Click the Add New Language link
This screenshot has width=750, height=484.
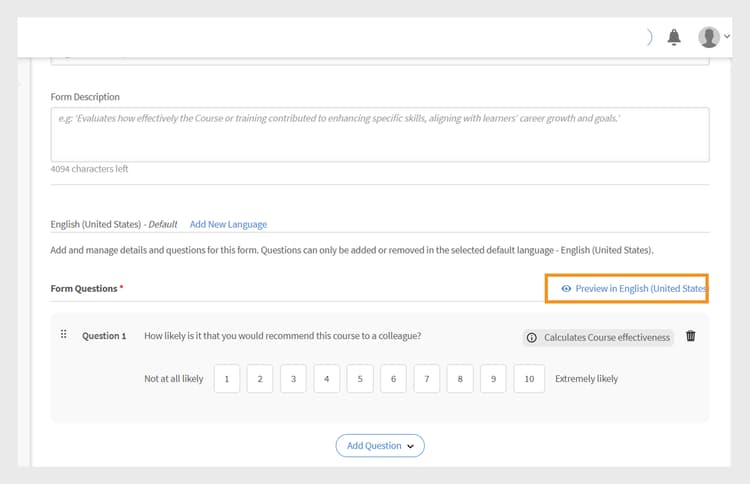point(228,224)
